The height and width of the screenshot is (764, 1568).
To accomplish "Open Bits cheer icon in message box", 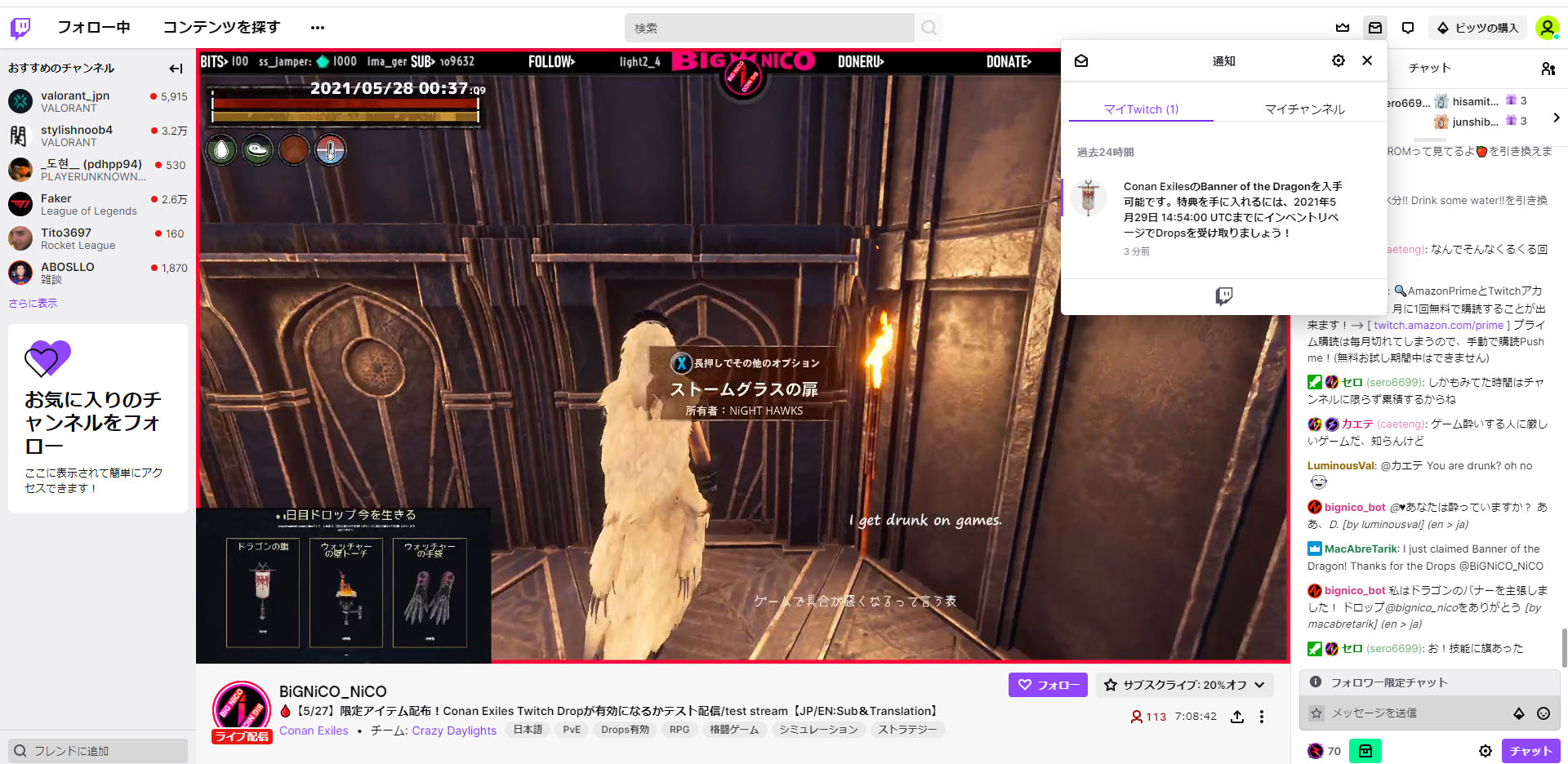I will point(1519,713).
